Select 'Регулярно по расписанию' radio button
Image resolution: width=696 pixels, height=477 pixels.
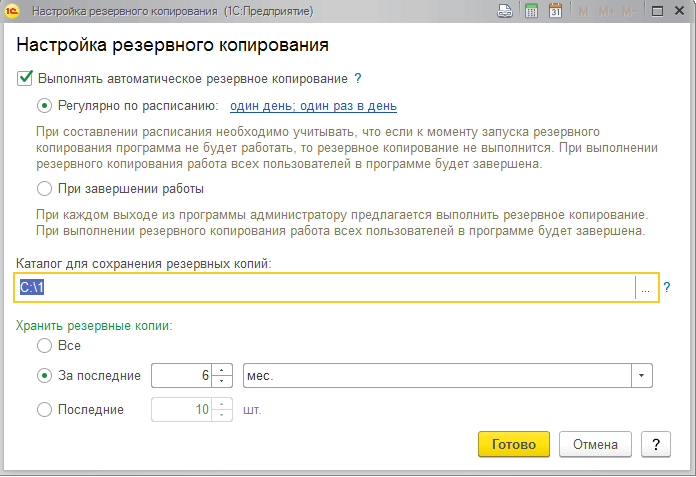pyautogui.click(x=44, y=106)
